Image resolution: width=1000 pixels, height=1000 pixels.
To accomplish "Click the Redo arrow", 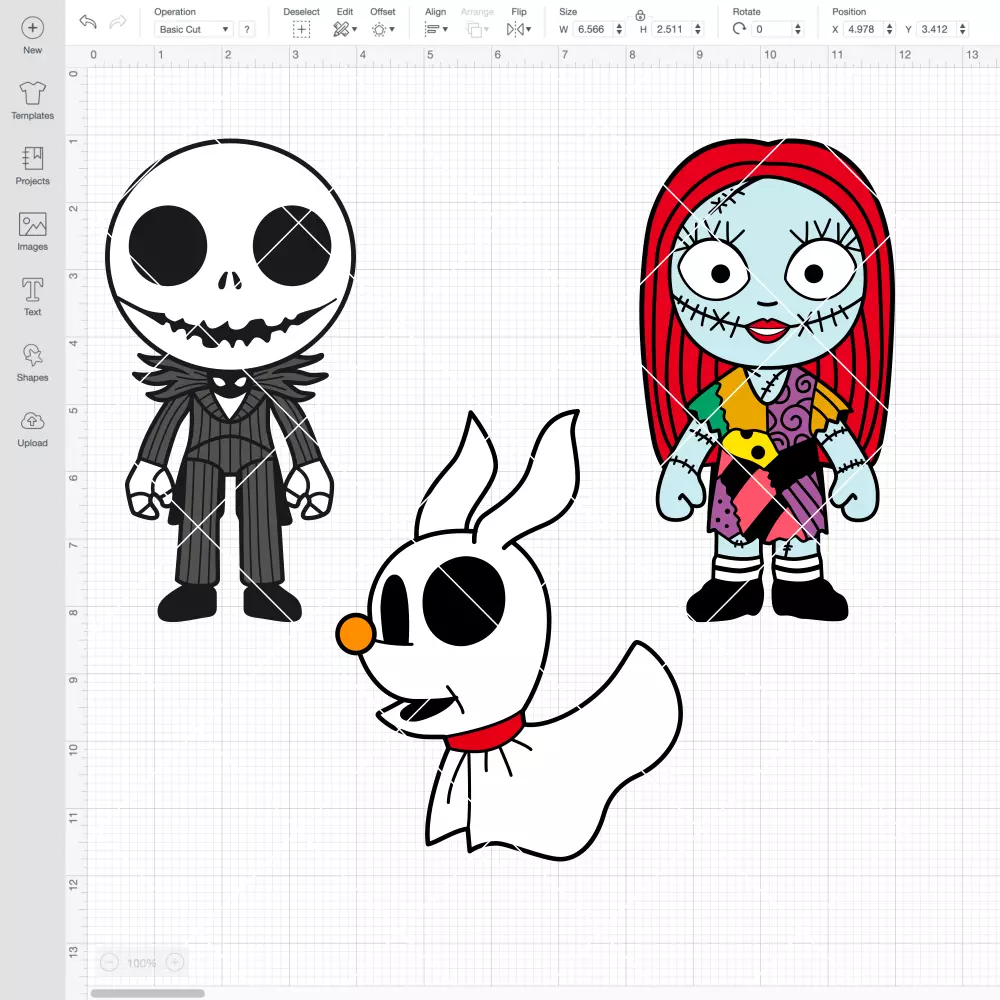I will point(117,22).
